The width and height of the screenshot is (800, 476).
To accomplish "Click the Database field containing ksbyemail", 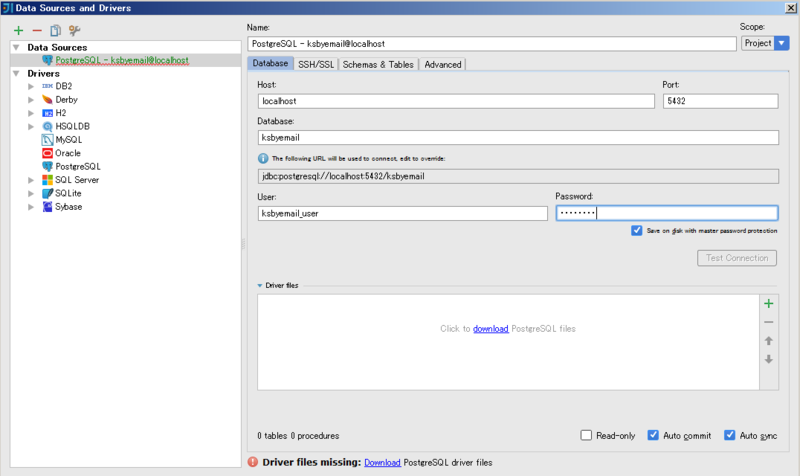I will 518,138.
